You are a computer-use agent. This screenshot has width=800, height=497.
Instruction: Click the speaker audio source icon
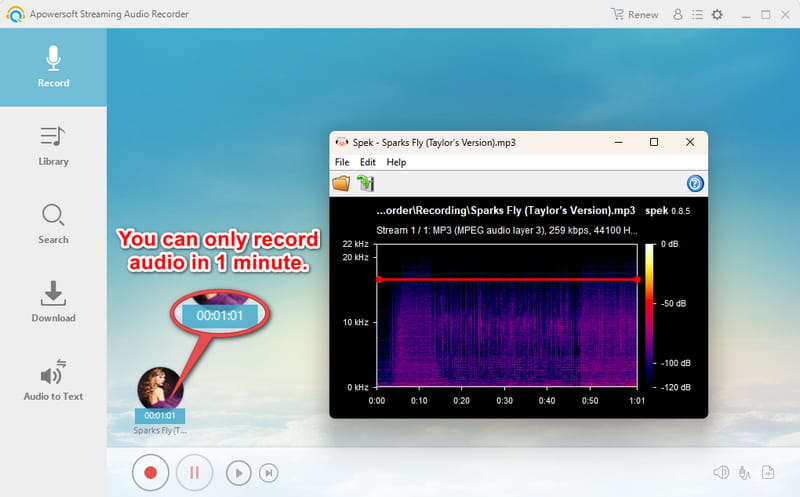(721, 473)
